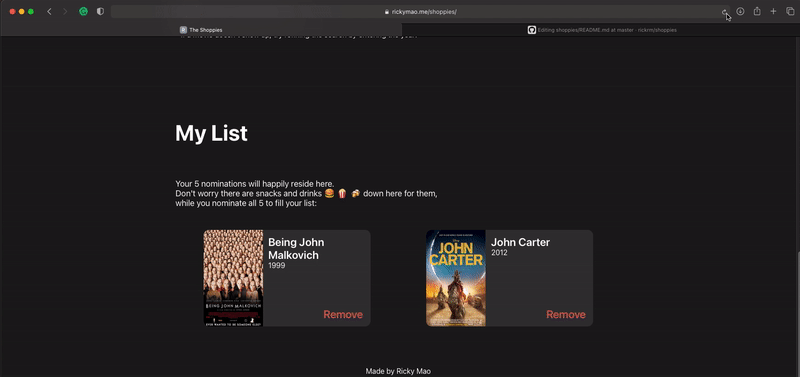Click the Made by Ricky Mao footer

398,371
